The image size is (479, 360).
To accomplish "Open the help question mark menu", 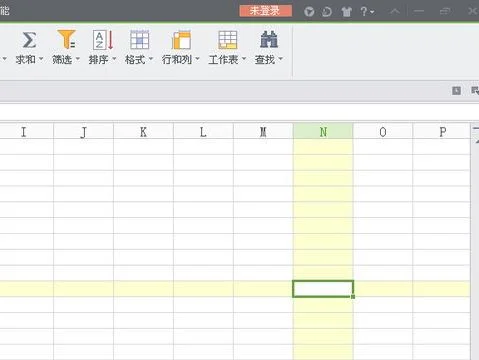I will (x=367, y=12).
